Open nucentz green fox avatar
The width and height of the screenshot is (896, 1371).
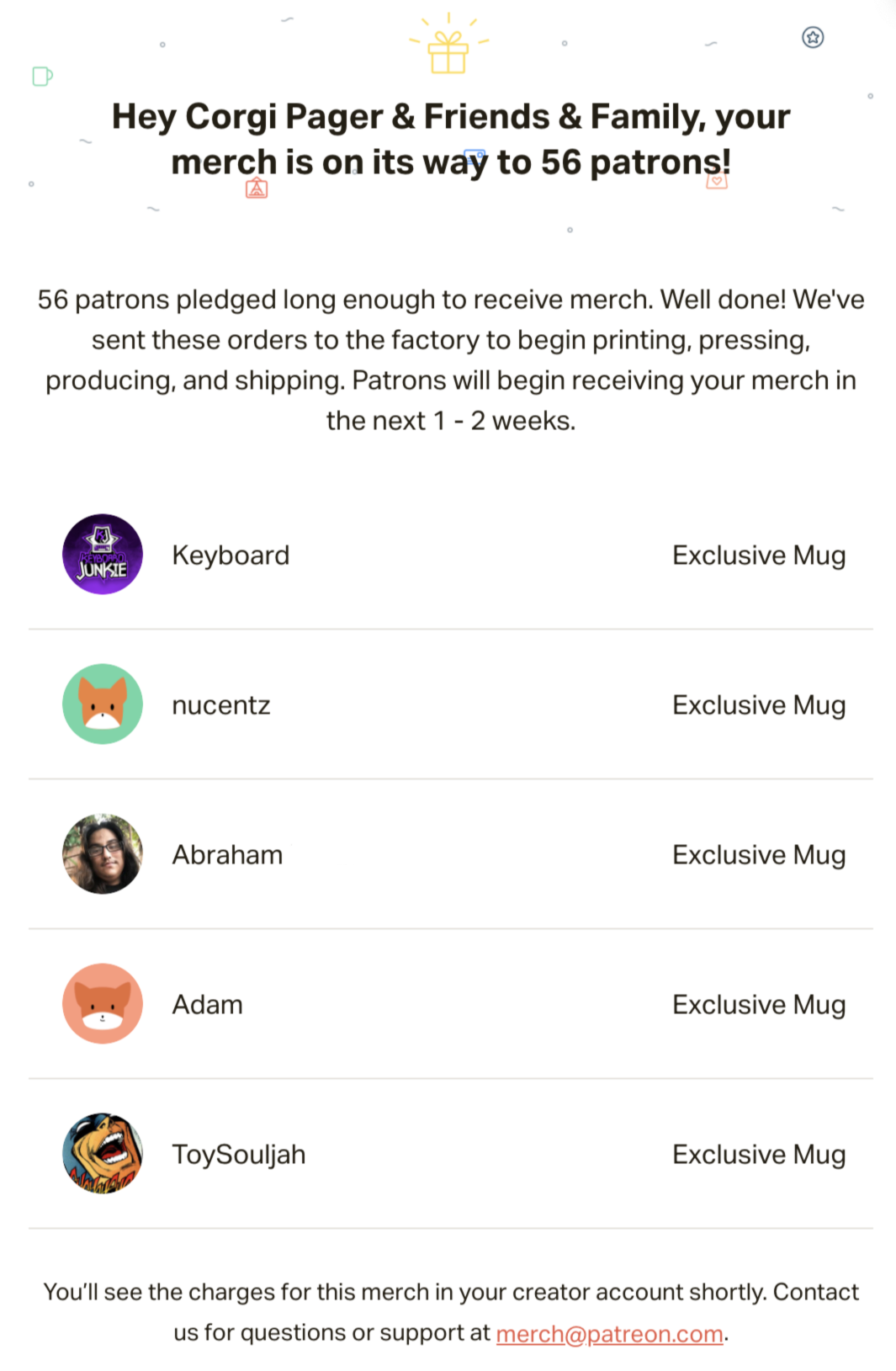[x=103, y=704]
